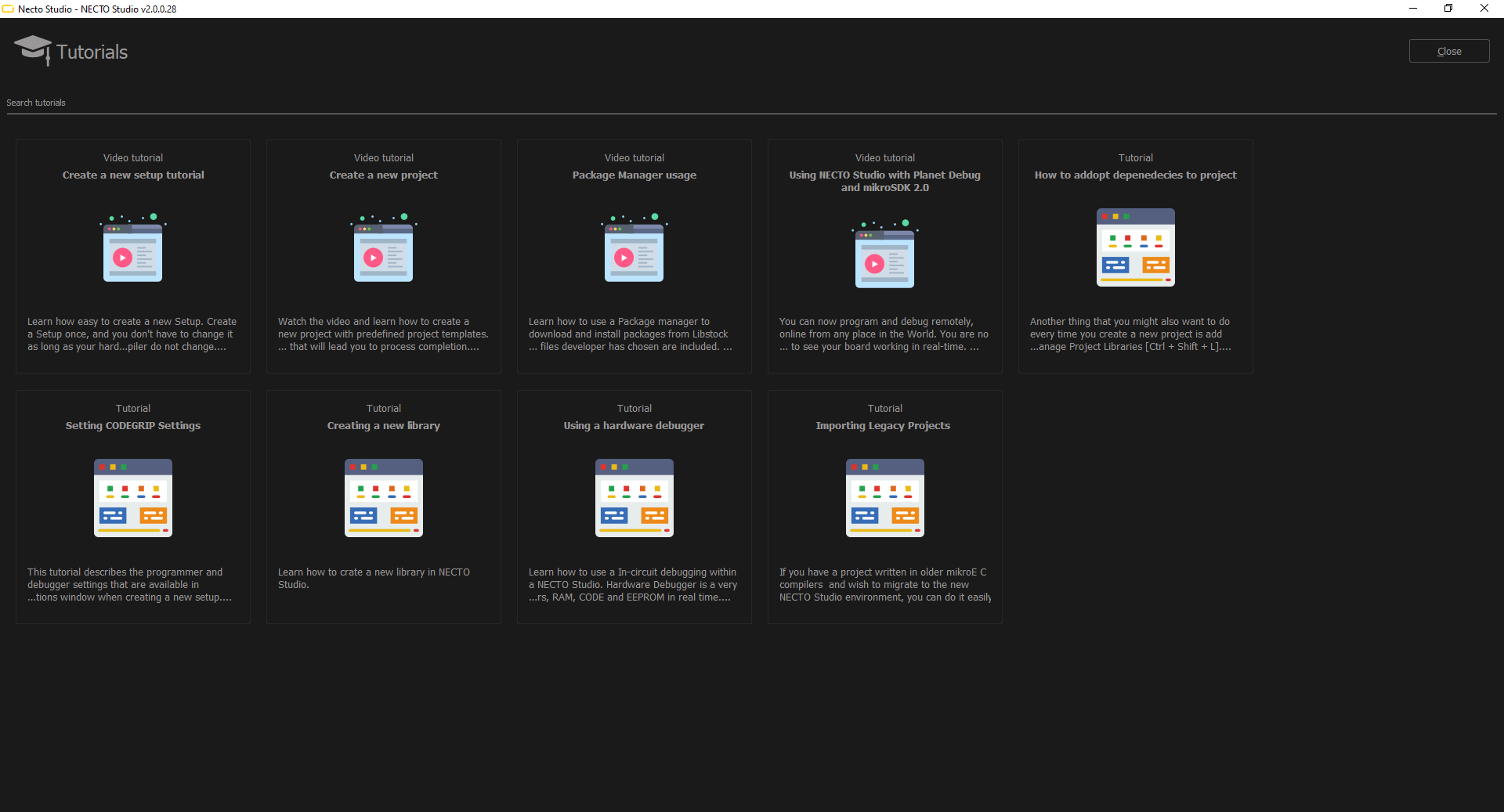Open the Setting CODEGRIP Settings tutorial icon
This screenshot has height=812, width=1504.
(x=132, y=498)
